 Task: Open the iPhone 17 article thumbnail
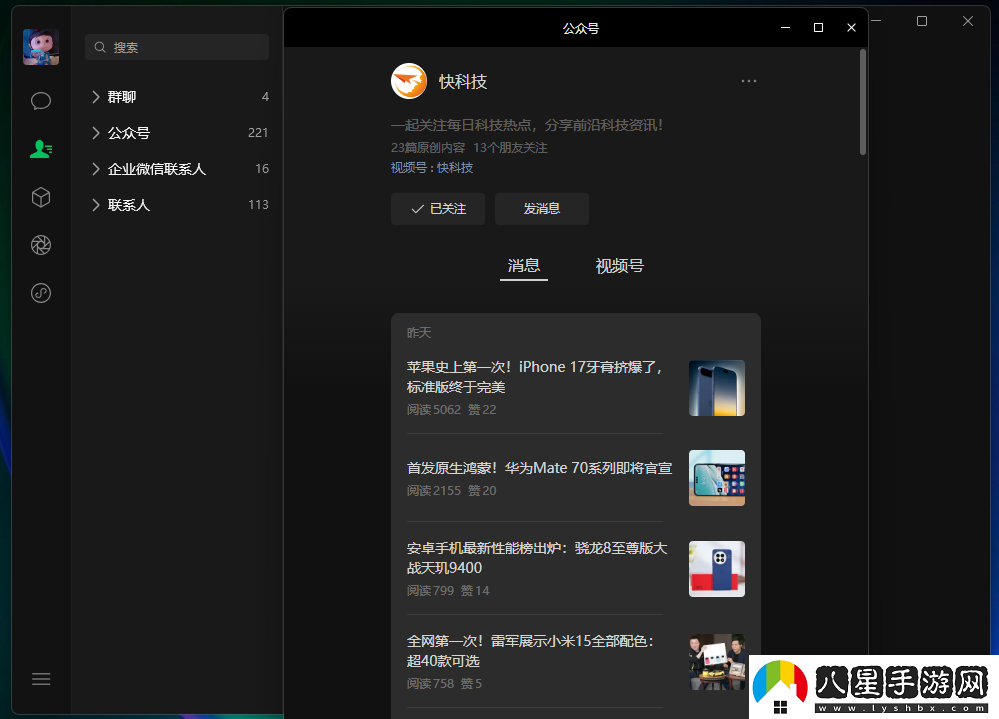pyautogui.click(x=716, y=387)
